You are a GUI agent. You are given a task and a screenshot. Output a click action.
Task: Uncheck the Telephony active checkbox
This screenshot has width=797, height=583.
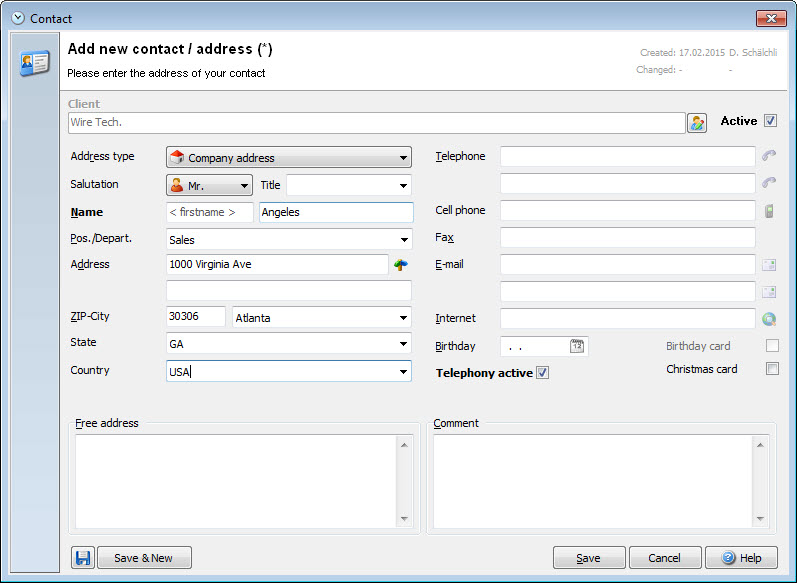542,373
